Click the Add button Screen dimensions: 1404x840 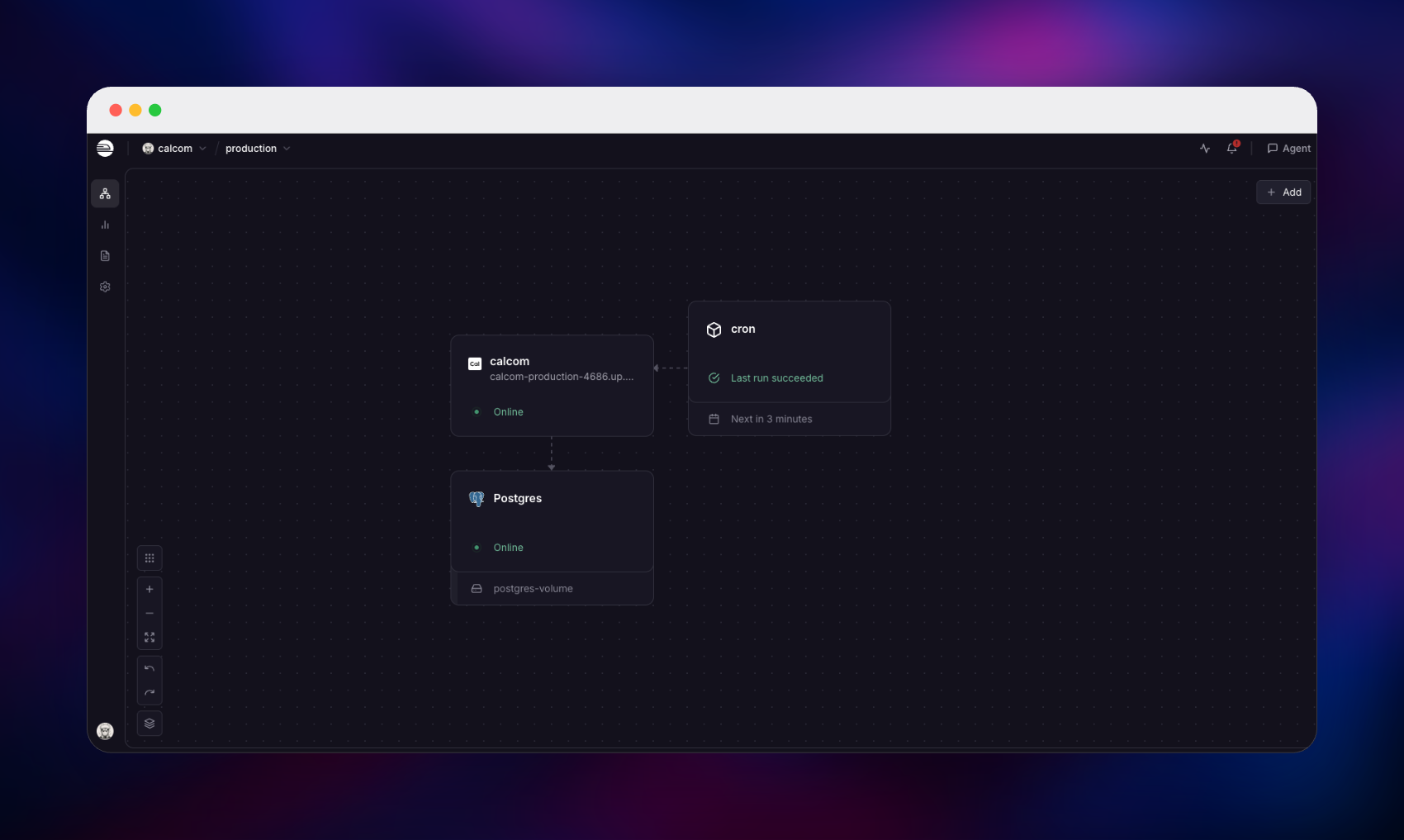point(1283,192)
